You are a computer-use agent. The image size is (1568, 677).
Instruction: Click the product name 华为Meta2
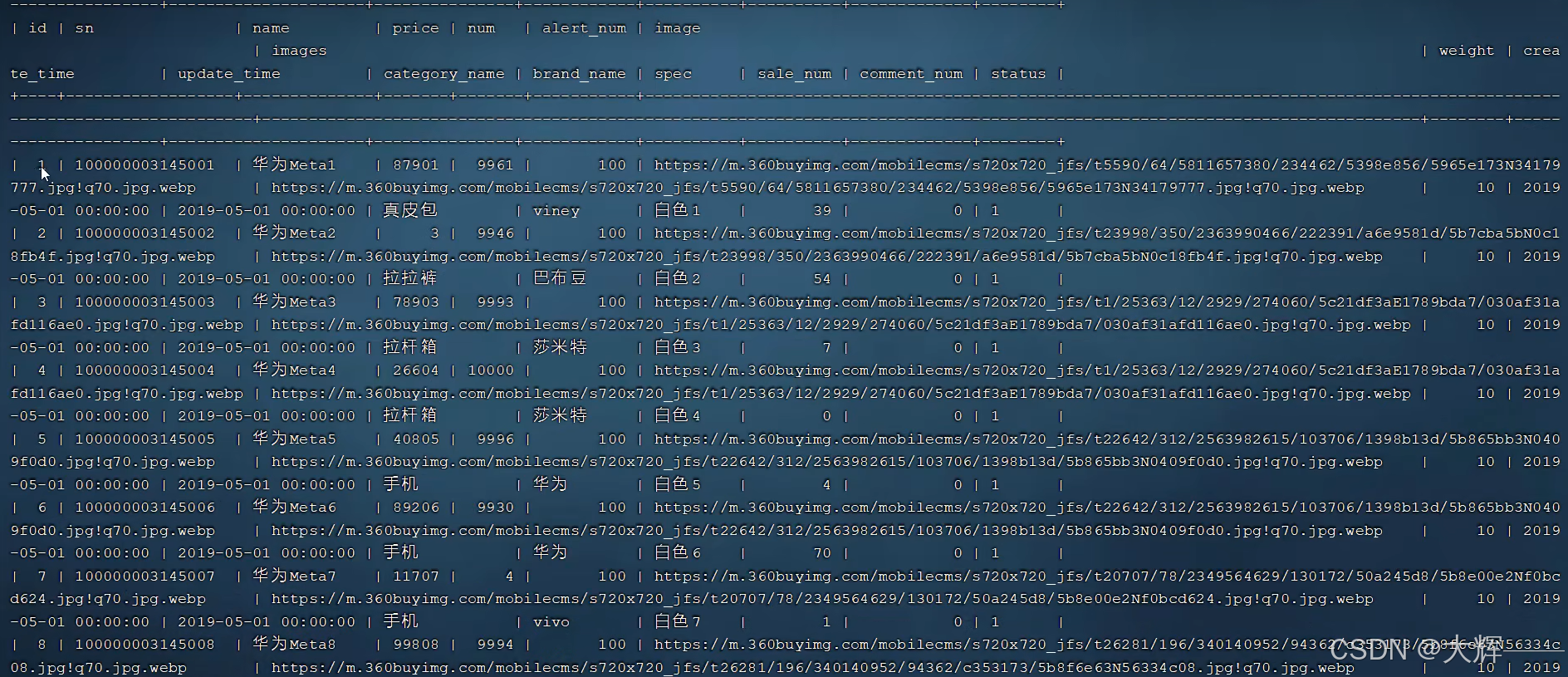coord(294,233)
